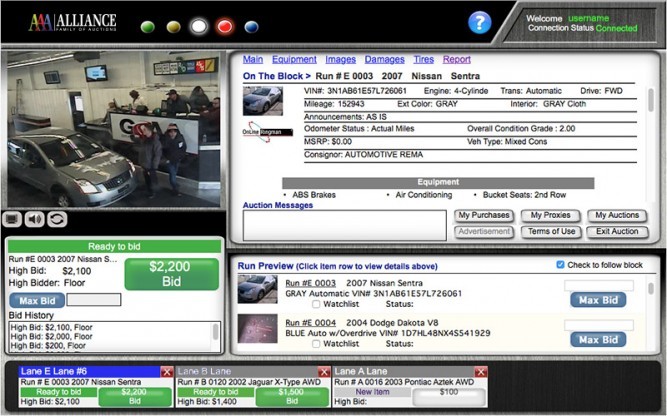Open My Purchases
The image size is (667, 416).
[484, 215]
